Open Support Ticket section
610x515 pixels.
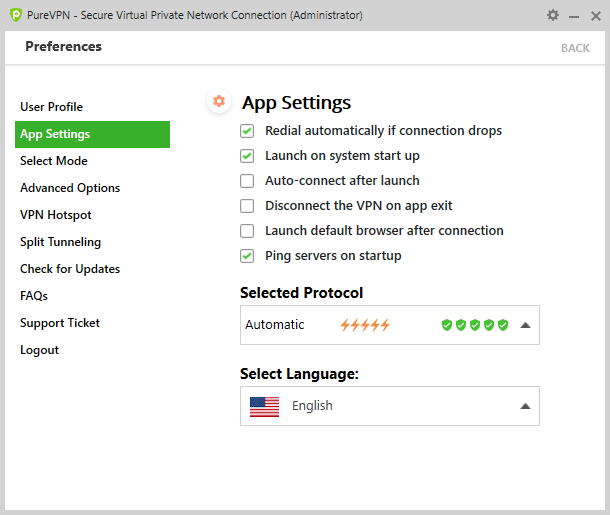tap(60, 323)
